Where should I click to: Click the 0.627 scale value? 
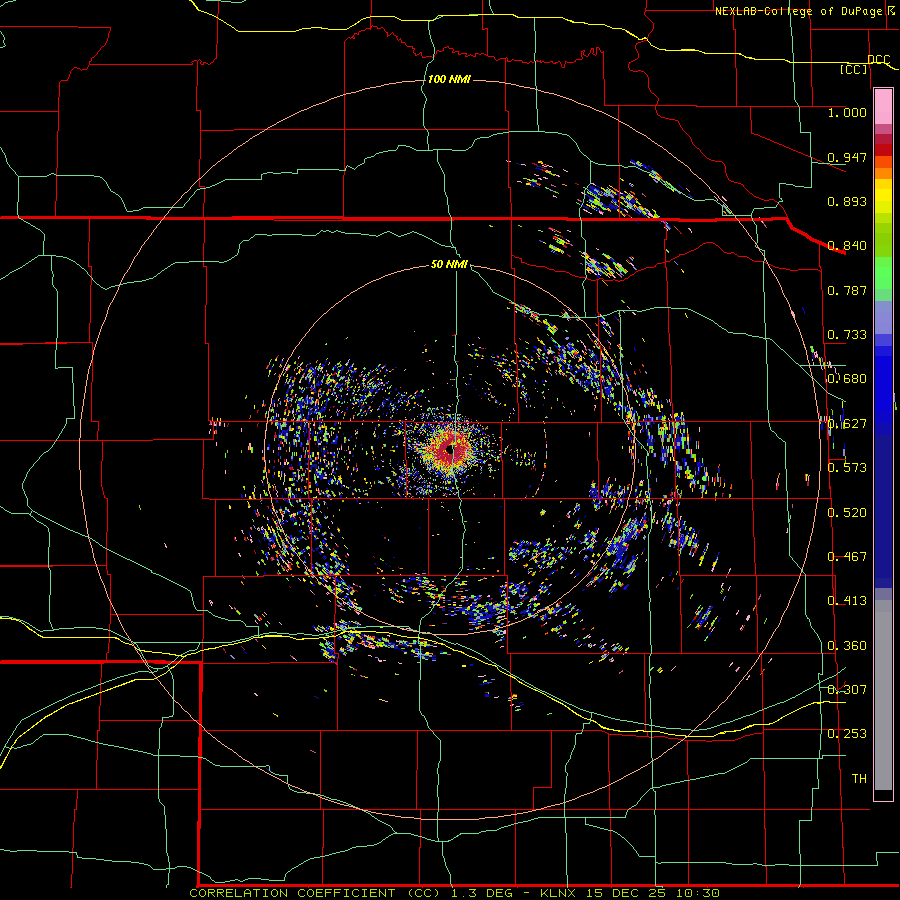tap(847, 423)
